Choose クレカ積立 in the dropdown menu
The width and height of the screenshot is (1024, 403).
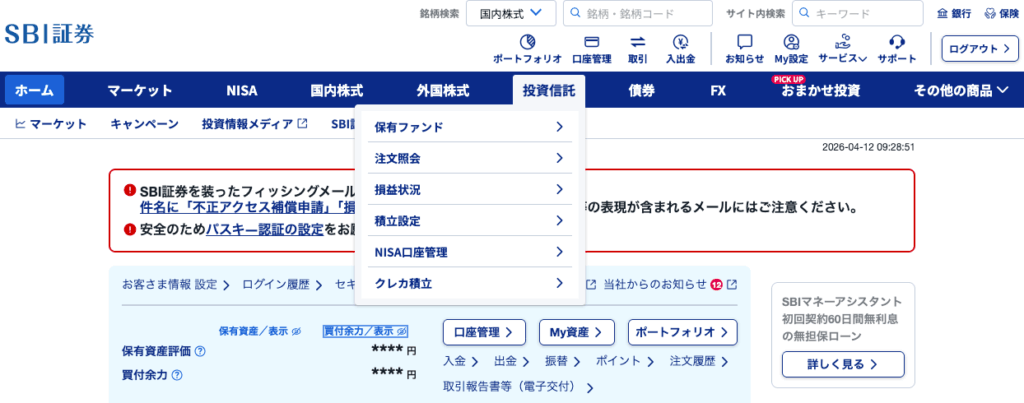pyautogui.click(x=469, y=284)
